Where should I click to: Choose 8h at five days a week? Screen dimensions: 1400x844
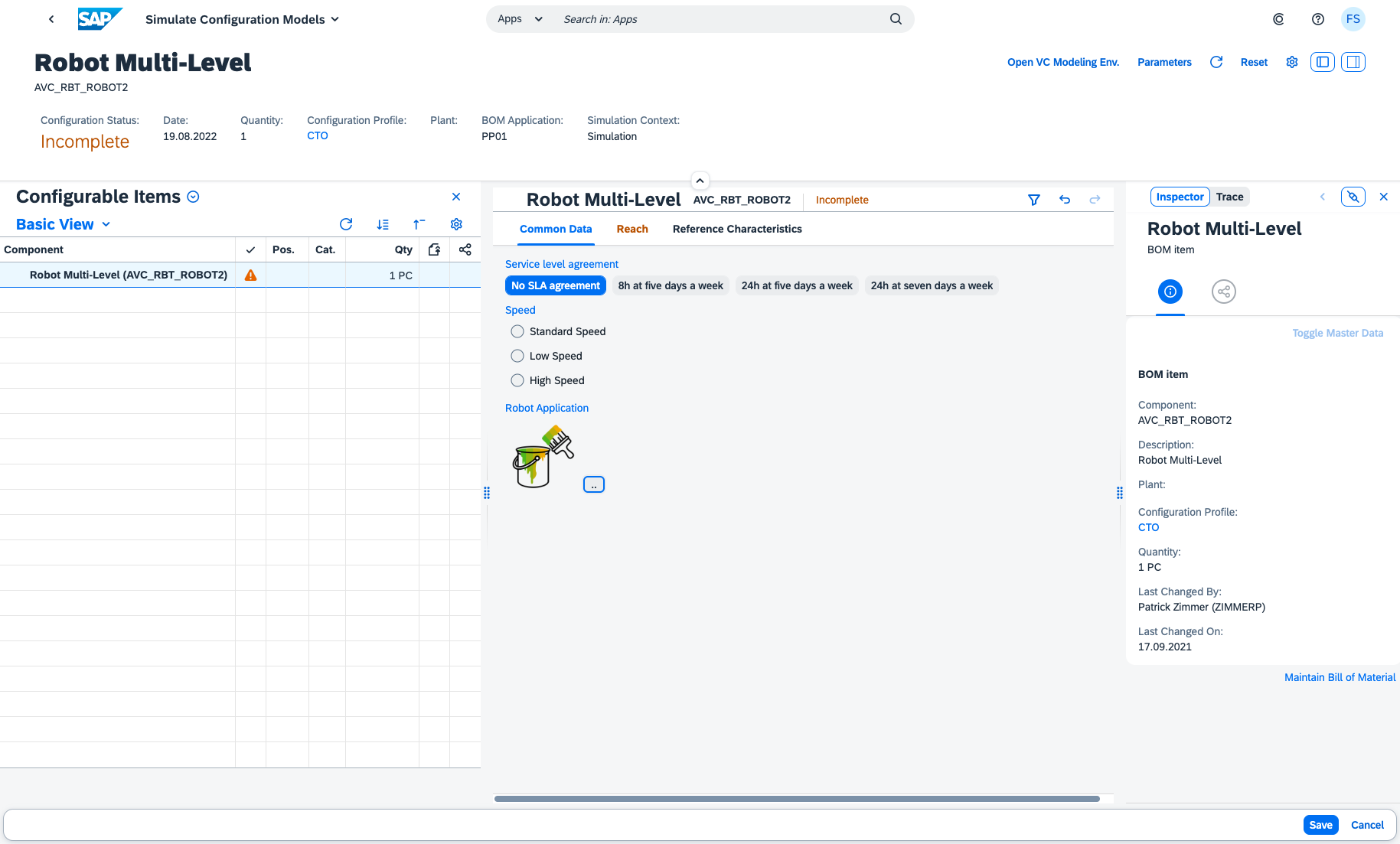pos(671,285)
